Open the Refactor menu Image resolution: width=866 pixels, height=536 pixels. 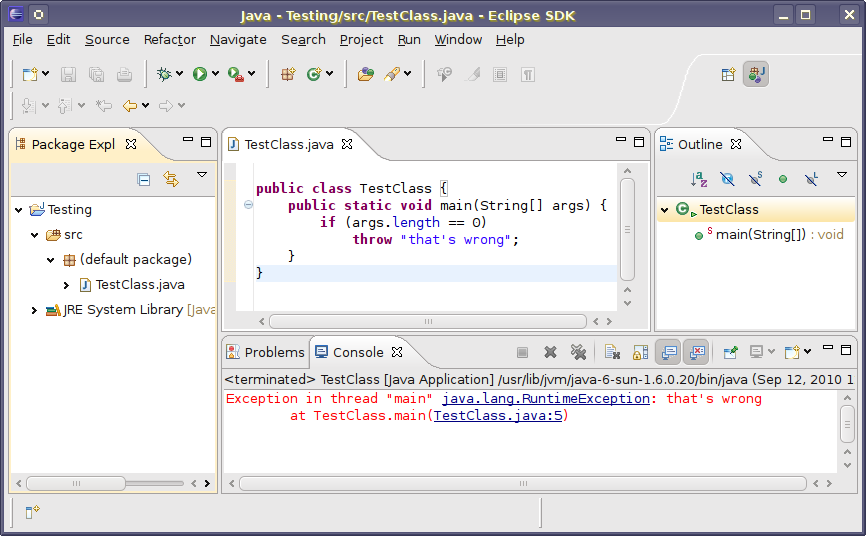point(169,40)
